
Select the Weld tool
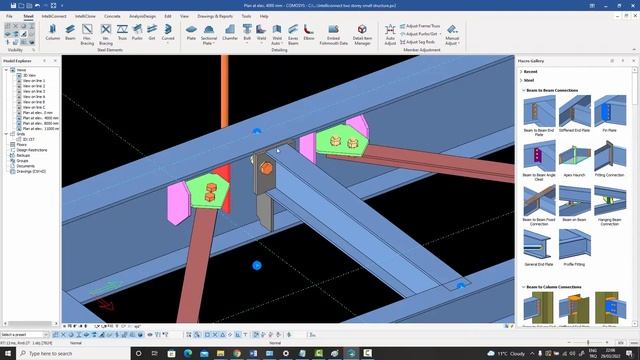tap(261, 33)
